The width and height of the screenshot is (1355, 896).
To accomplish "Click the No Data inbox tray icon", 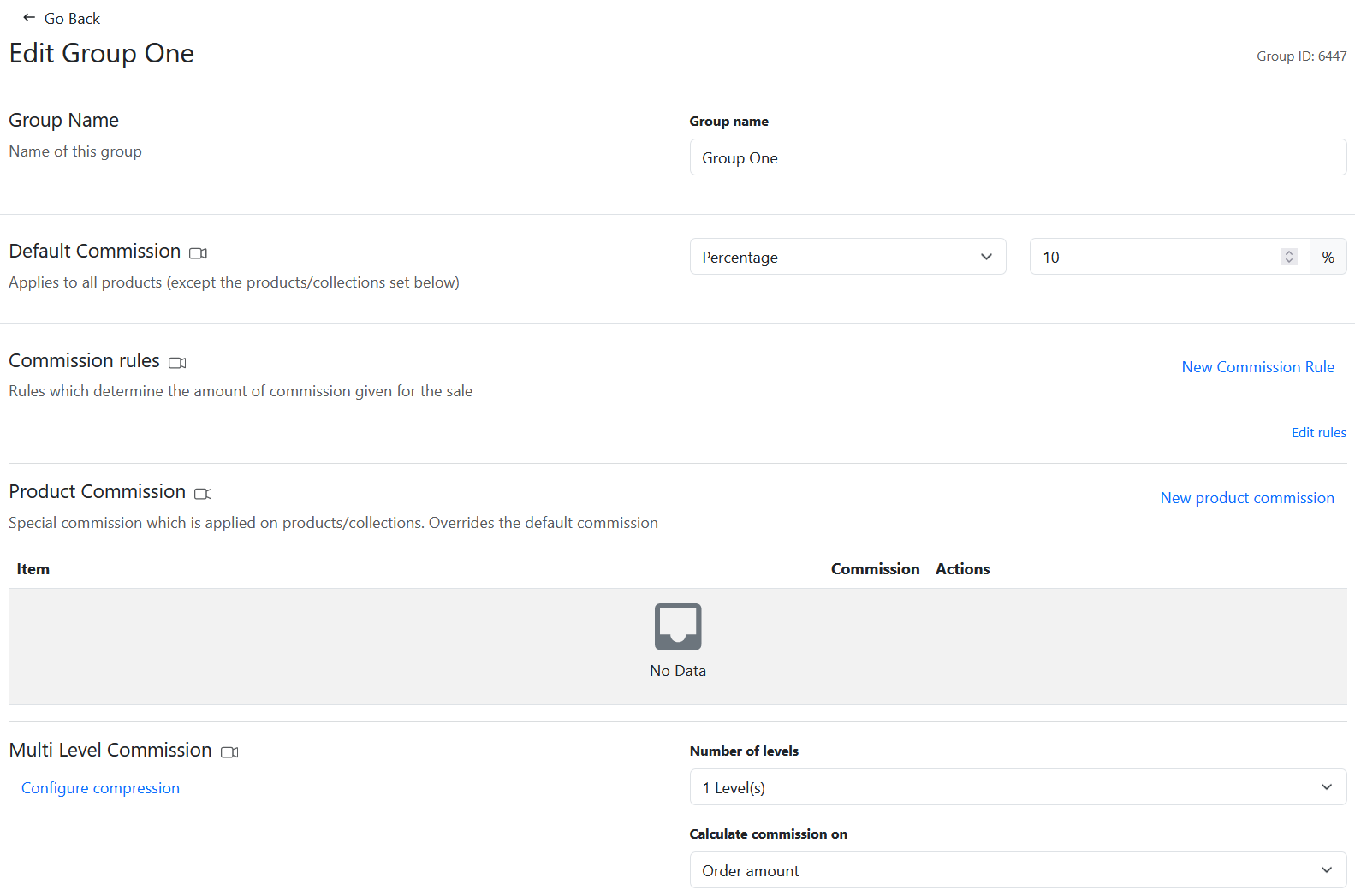I will point(677,627).
